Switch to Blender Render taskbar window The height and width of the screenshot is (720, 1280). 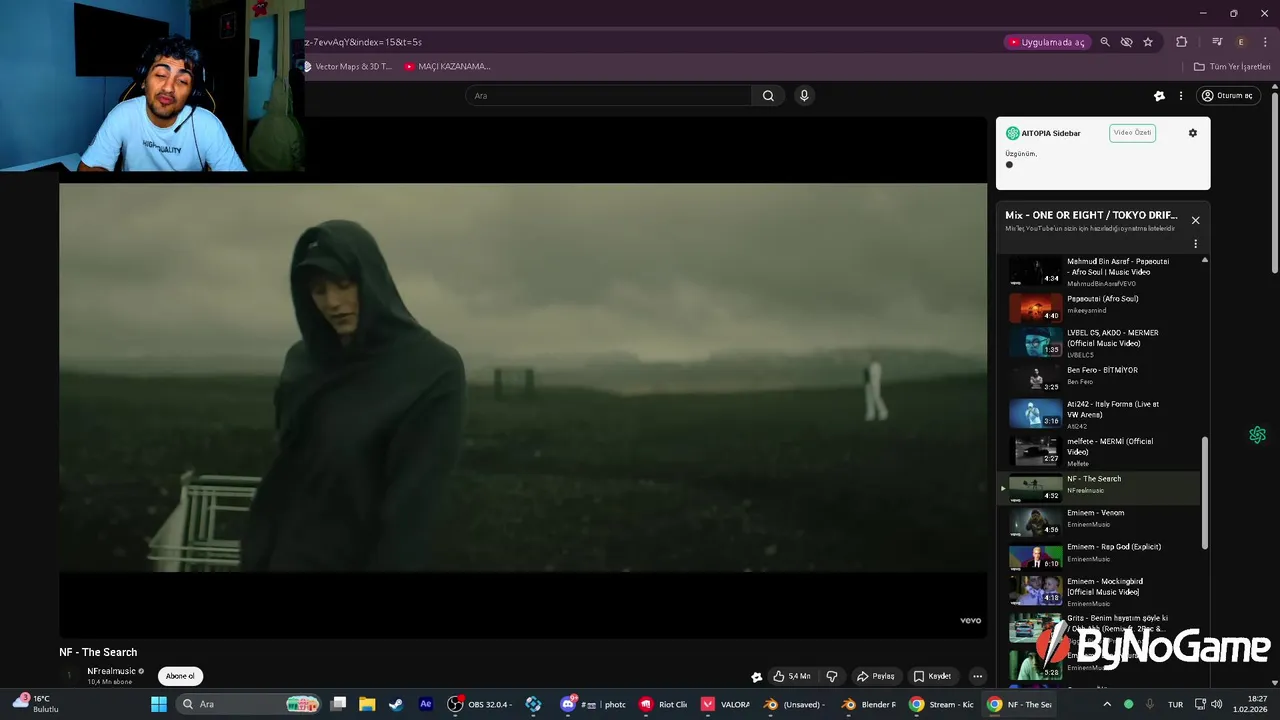click(869, 704)
